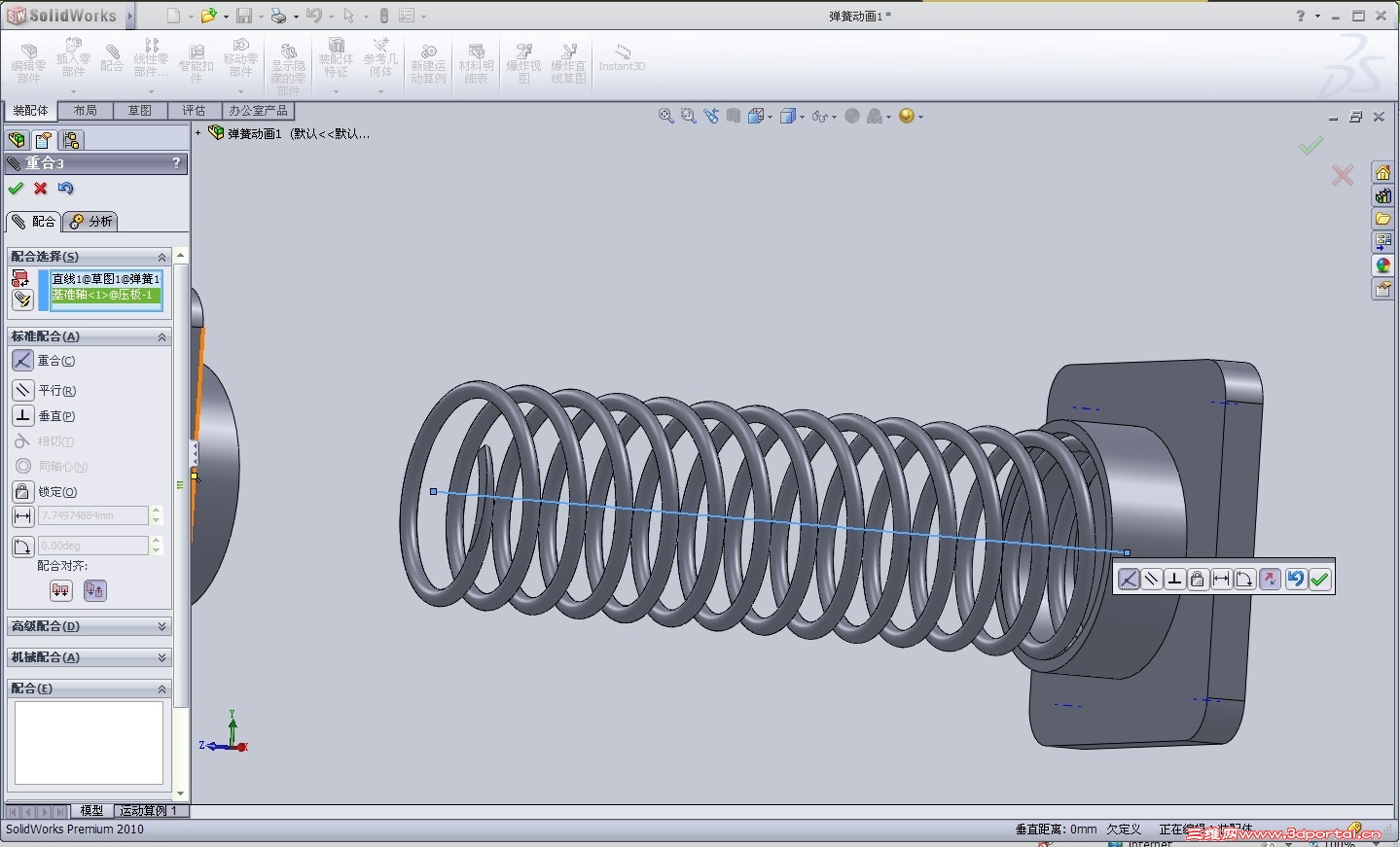
Task: Confirm mate with popup toolbar green check
Action: (1319, 580)
